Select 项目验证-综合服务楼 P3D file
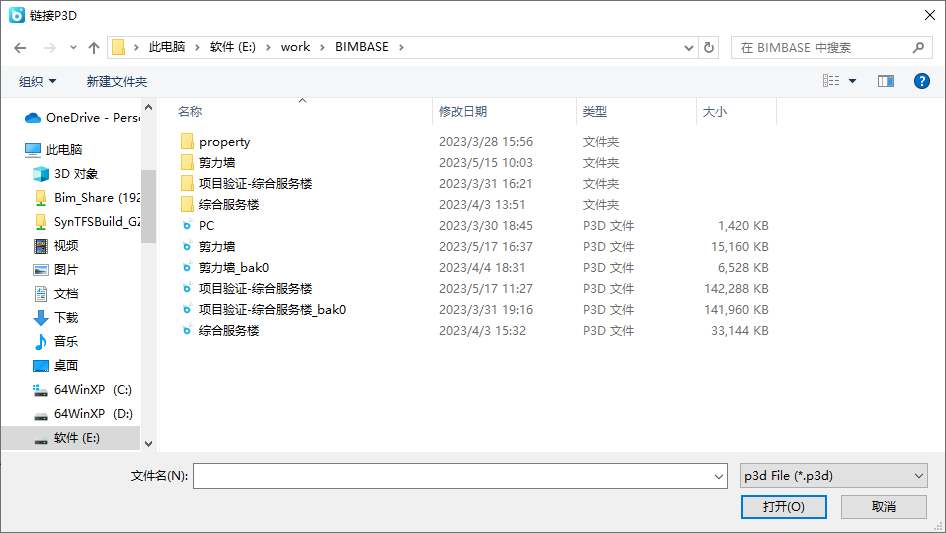 click(247, 289)
